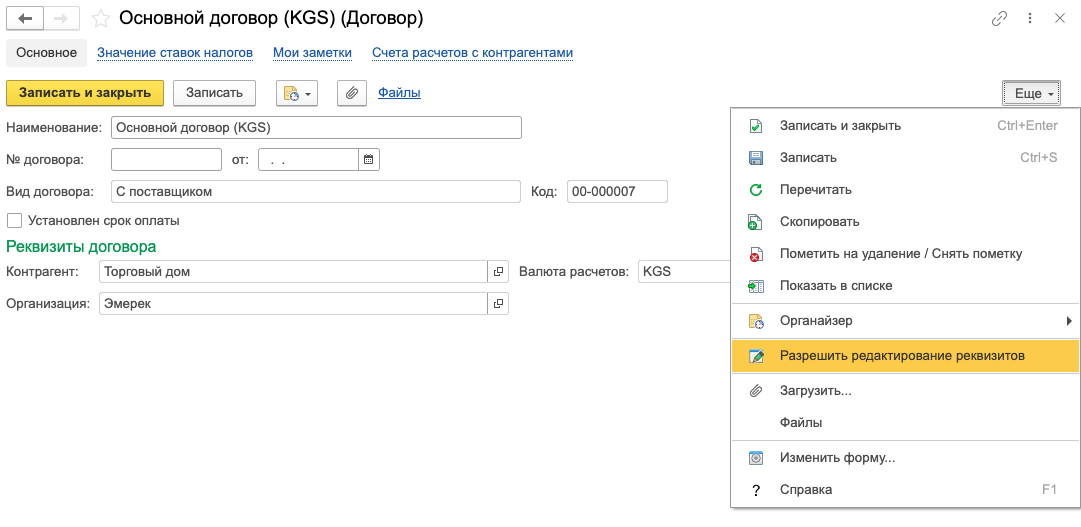Go forward with the right arrow button
This screenshot has width=1081, height=527.
62,19
